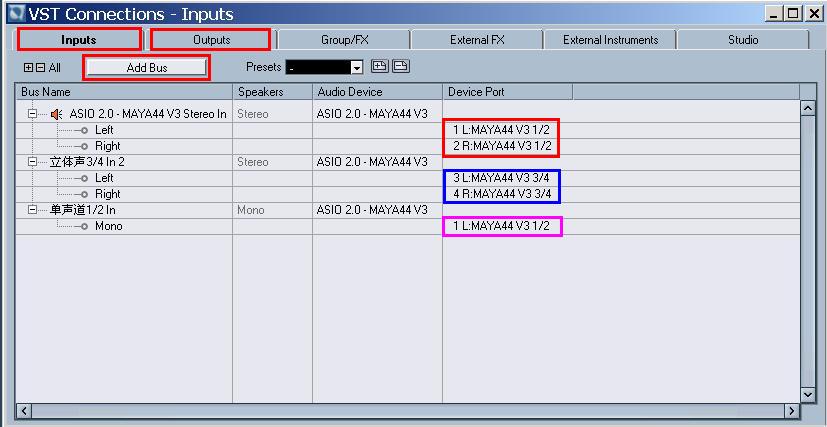Select the 单声道1/2 In bus name
The width and height of the screenshot is (827, 427).
[x=82, y=210]
